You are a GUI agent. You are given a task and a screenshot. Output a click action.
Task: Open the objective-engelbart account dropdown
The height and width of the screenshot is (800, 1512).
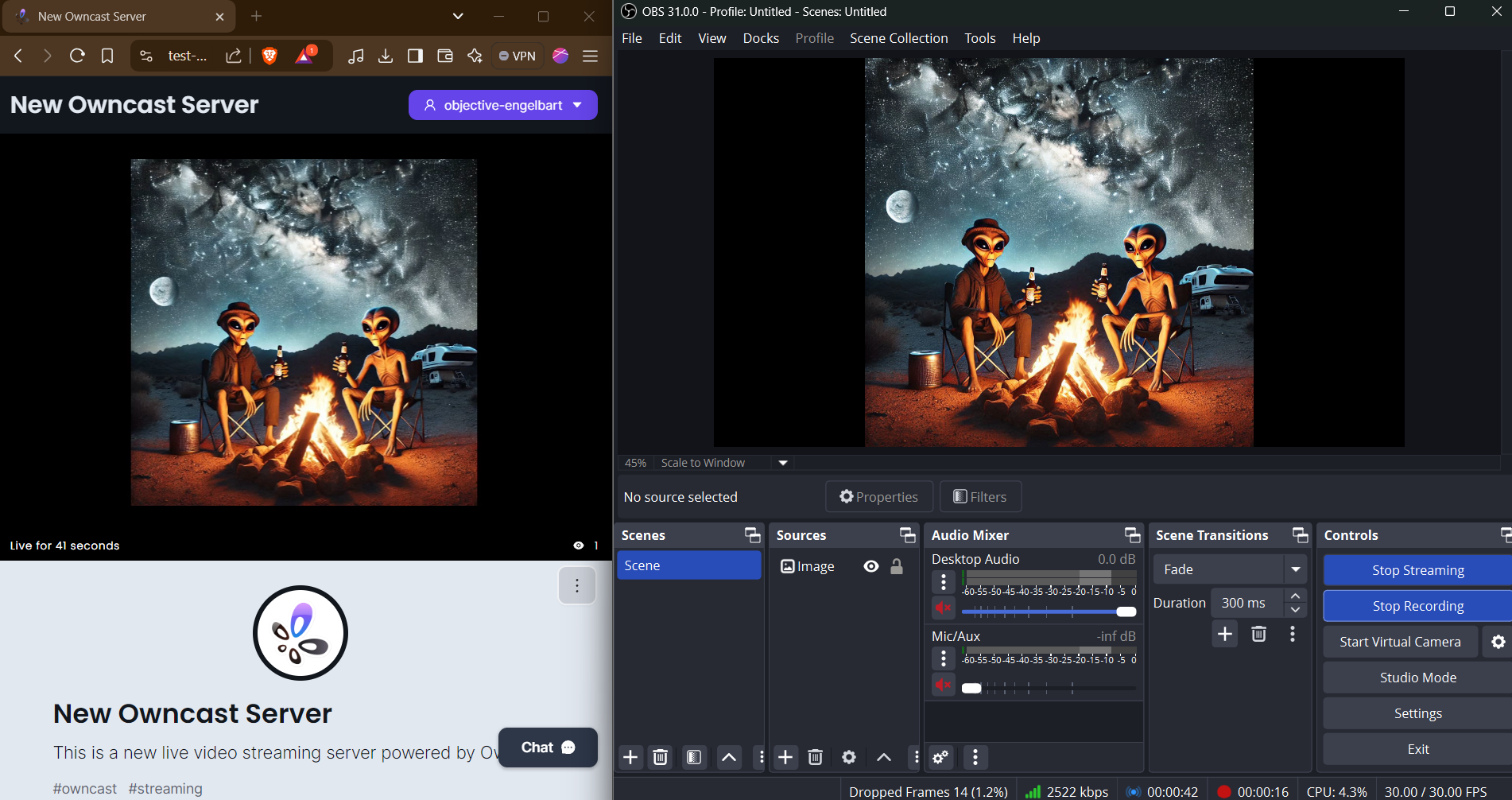coord(502,104)
